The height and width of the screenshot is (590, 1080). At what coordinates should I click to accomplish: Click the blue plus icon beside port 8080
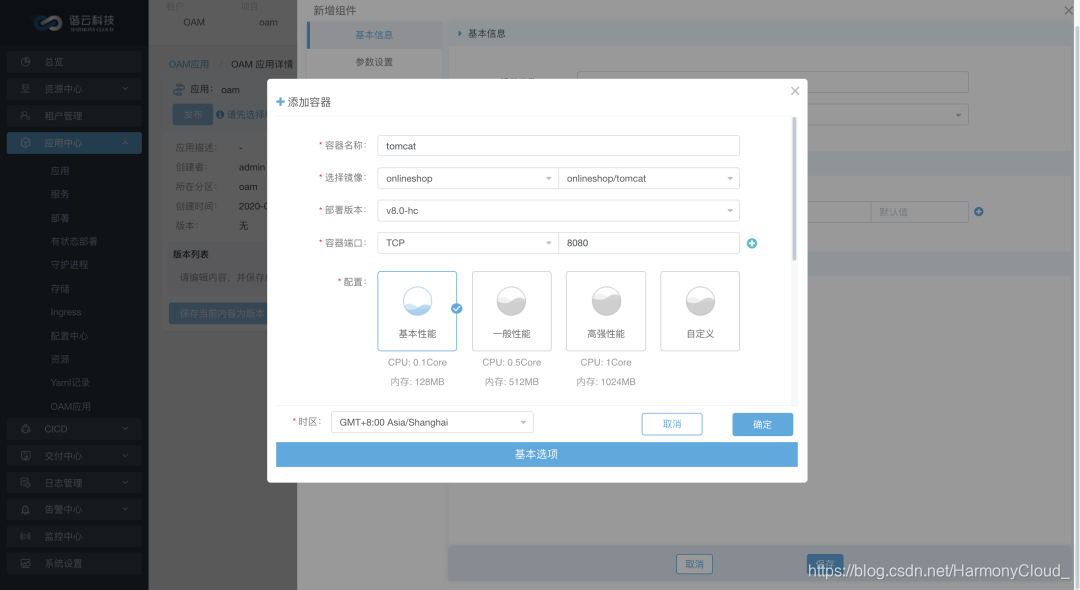tap(752, 243)
